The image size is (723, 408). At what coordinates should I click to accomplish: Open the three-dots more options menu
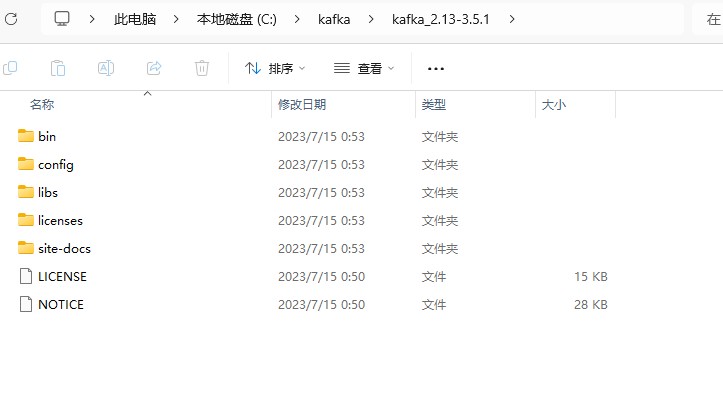click(x=436, y=69)
